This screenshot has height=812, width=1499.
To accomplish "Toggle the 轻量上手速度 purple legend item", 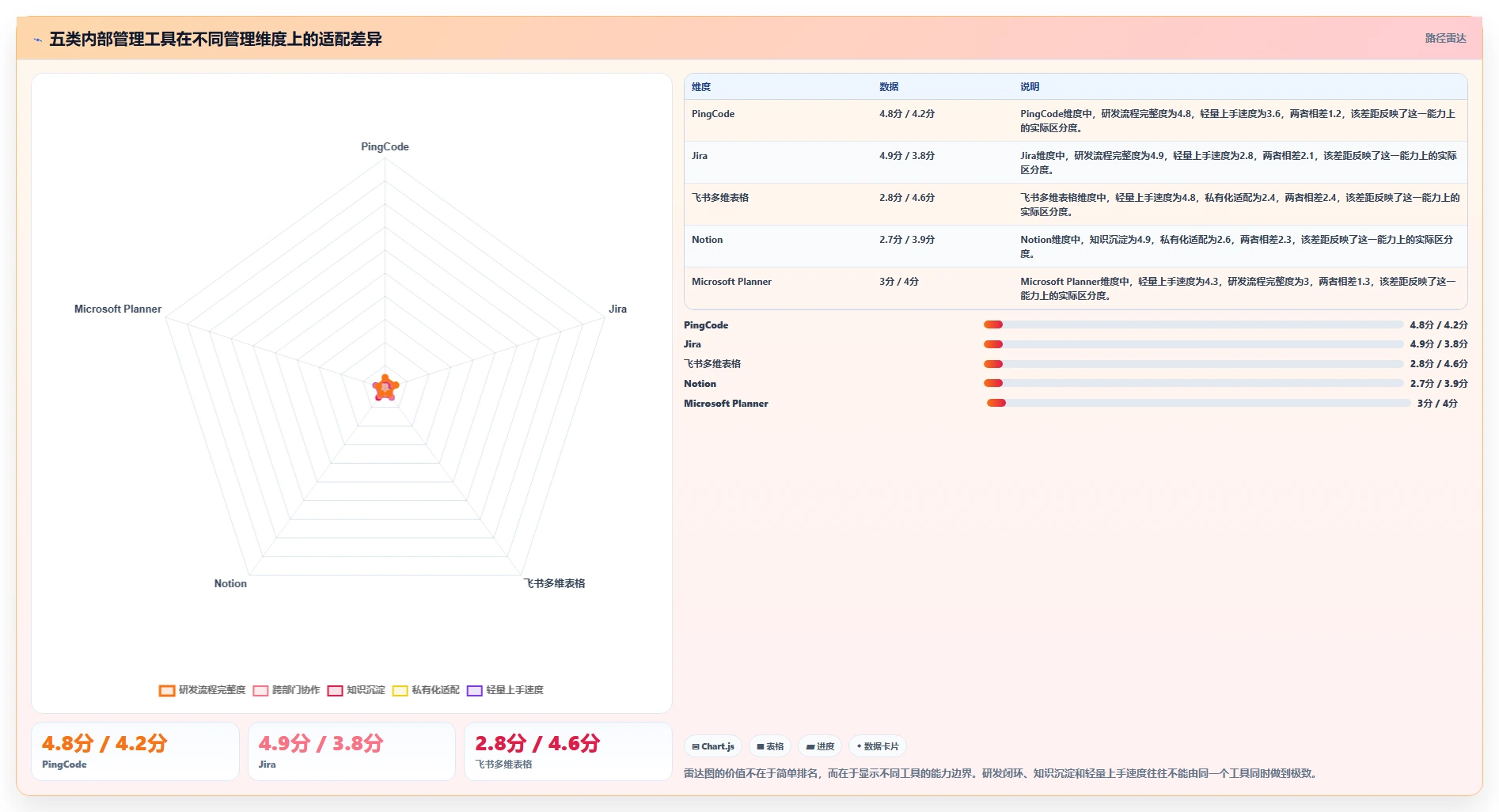I will tap(505, 690).
